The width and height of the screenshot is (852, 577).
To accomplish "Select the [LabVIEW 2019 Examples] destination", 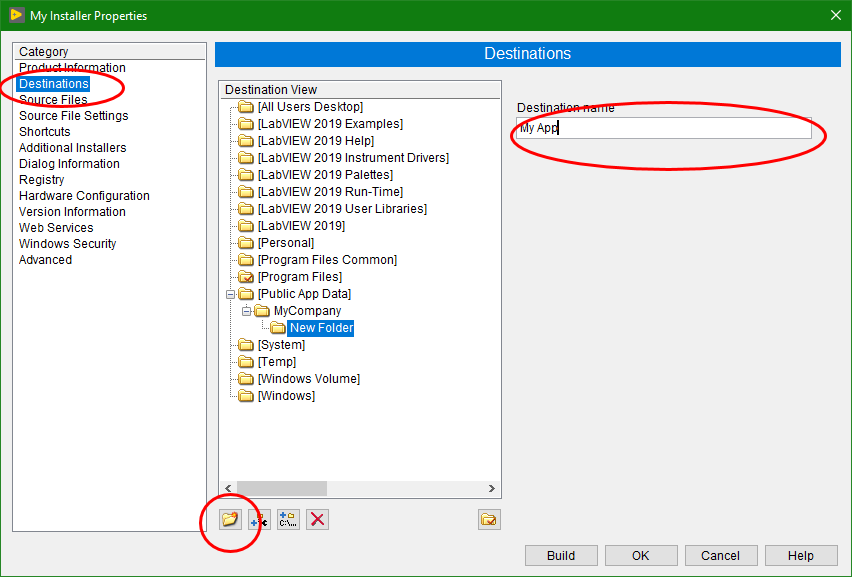I will (x=330, y=124).
